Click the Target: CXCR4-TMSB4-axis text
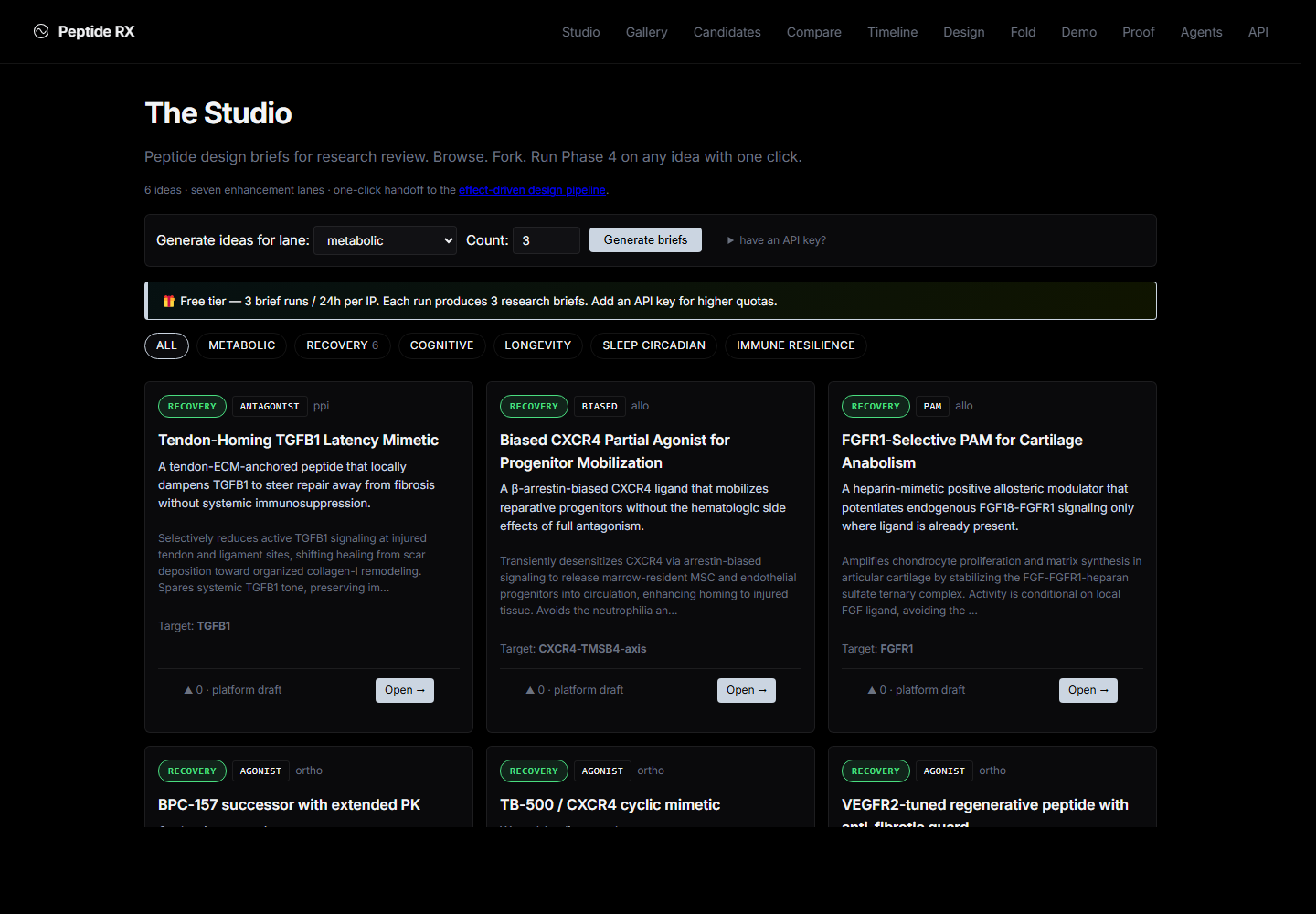 [x=573, y=649]
